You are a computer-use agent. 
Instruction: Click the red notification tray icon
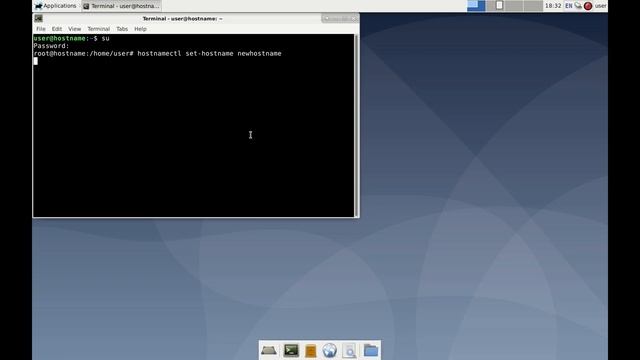[x=588, y=6]
